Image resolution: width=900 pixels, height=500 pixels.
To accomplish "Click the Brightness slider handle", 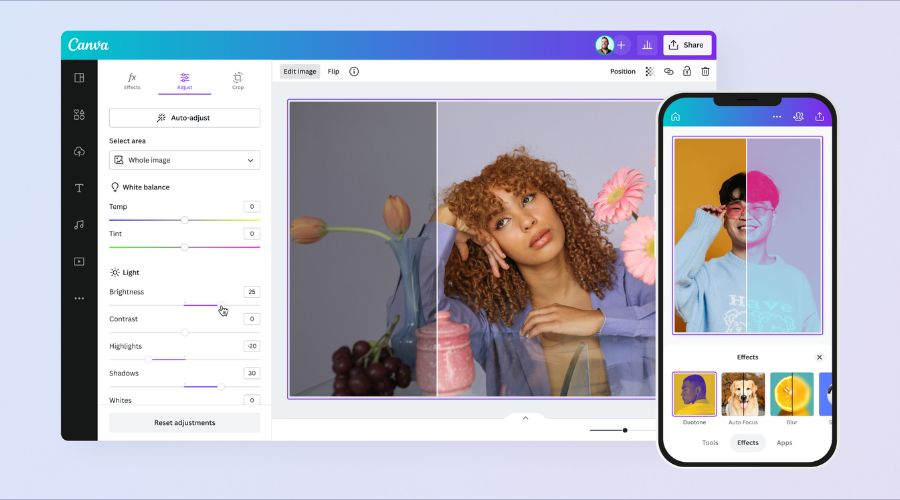I will 221,305.
